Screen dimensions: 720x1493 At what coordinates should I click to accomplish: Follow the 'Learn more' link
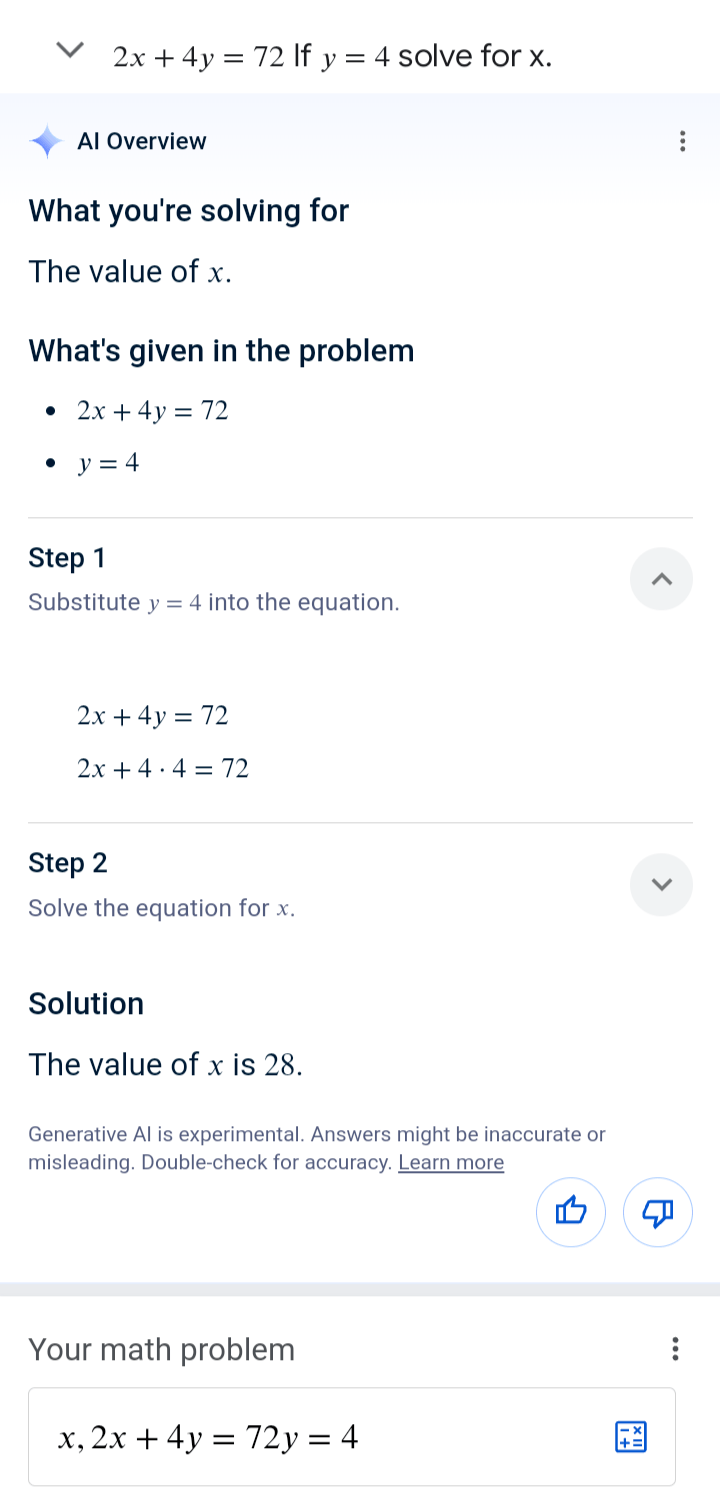[x=451, y=1163]
